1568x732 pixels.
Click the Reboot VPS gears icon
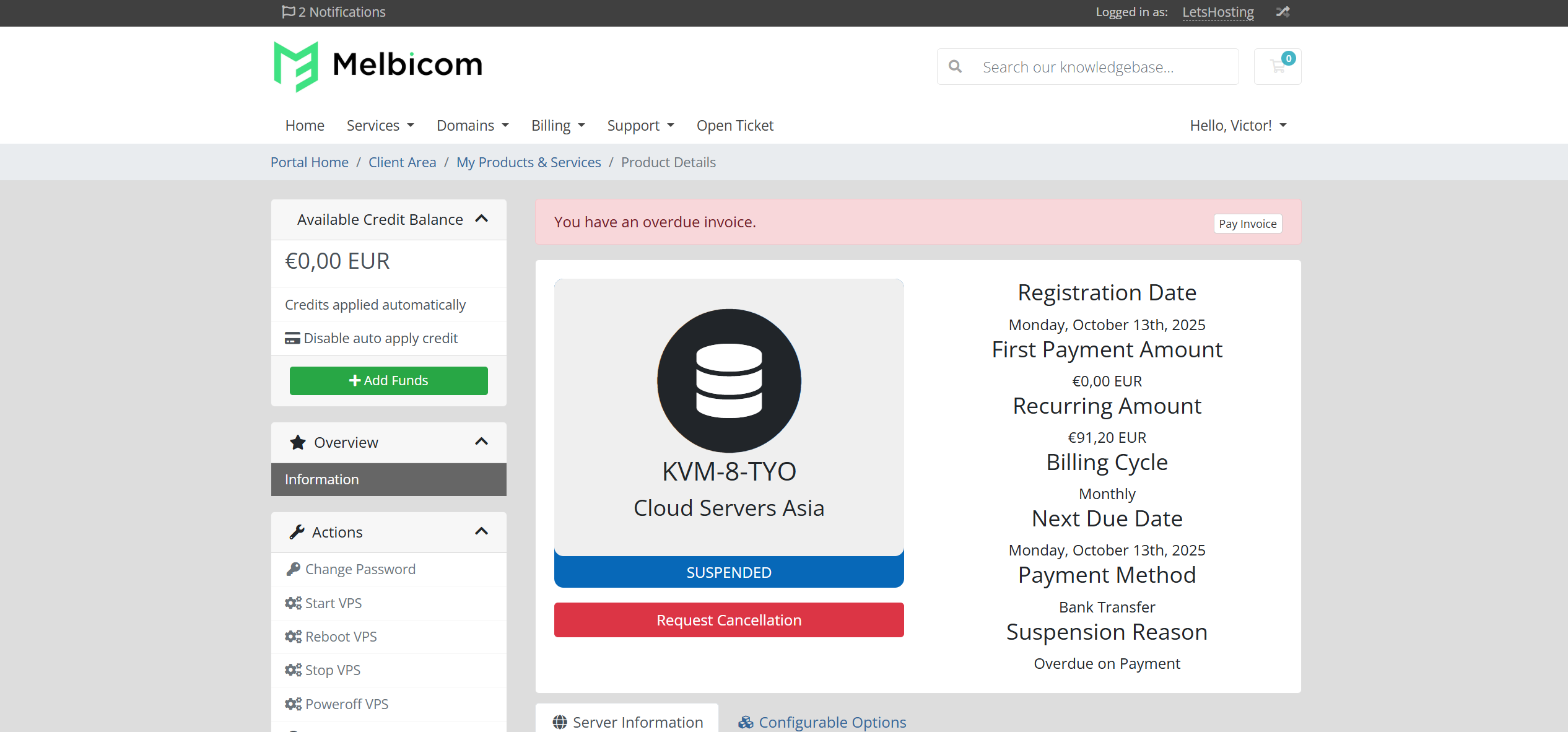pyautogui.click(x=293, y=636)
